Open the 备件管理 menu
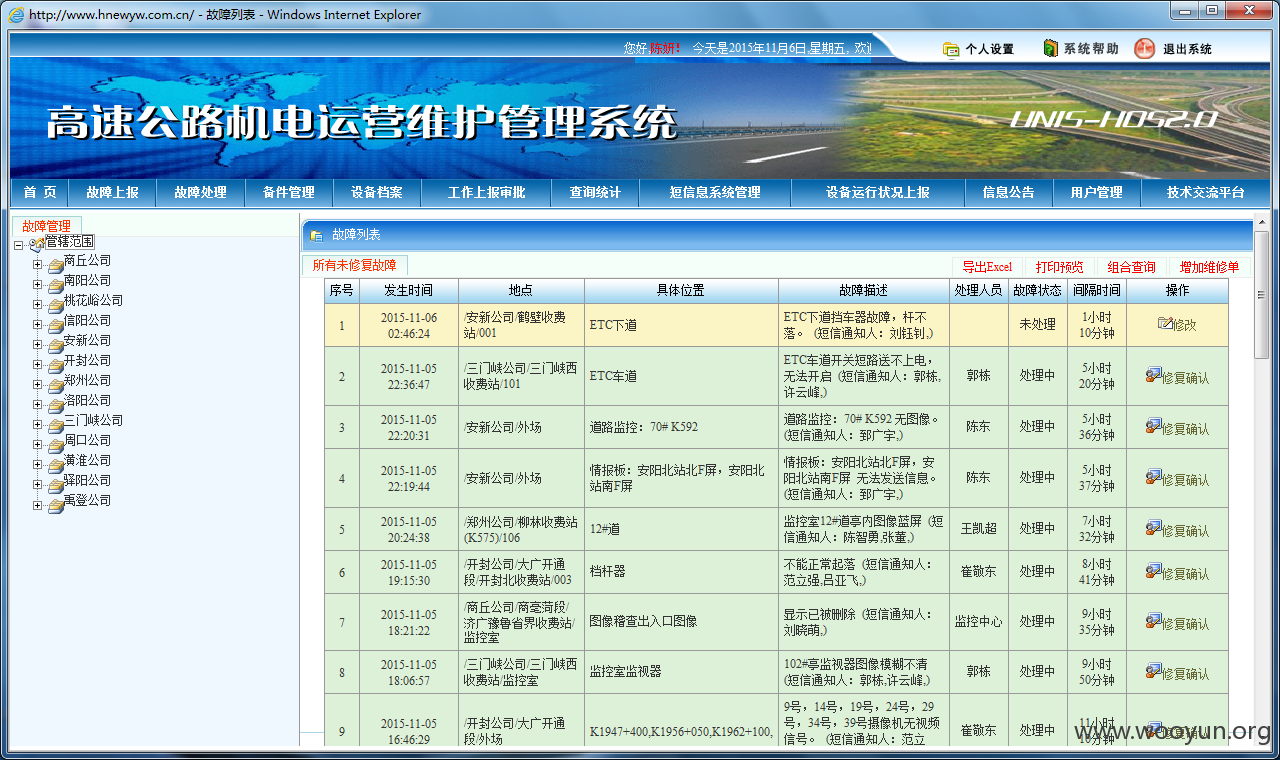Viewport: 1280px width, 760px height. click(x=288, y=192)
